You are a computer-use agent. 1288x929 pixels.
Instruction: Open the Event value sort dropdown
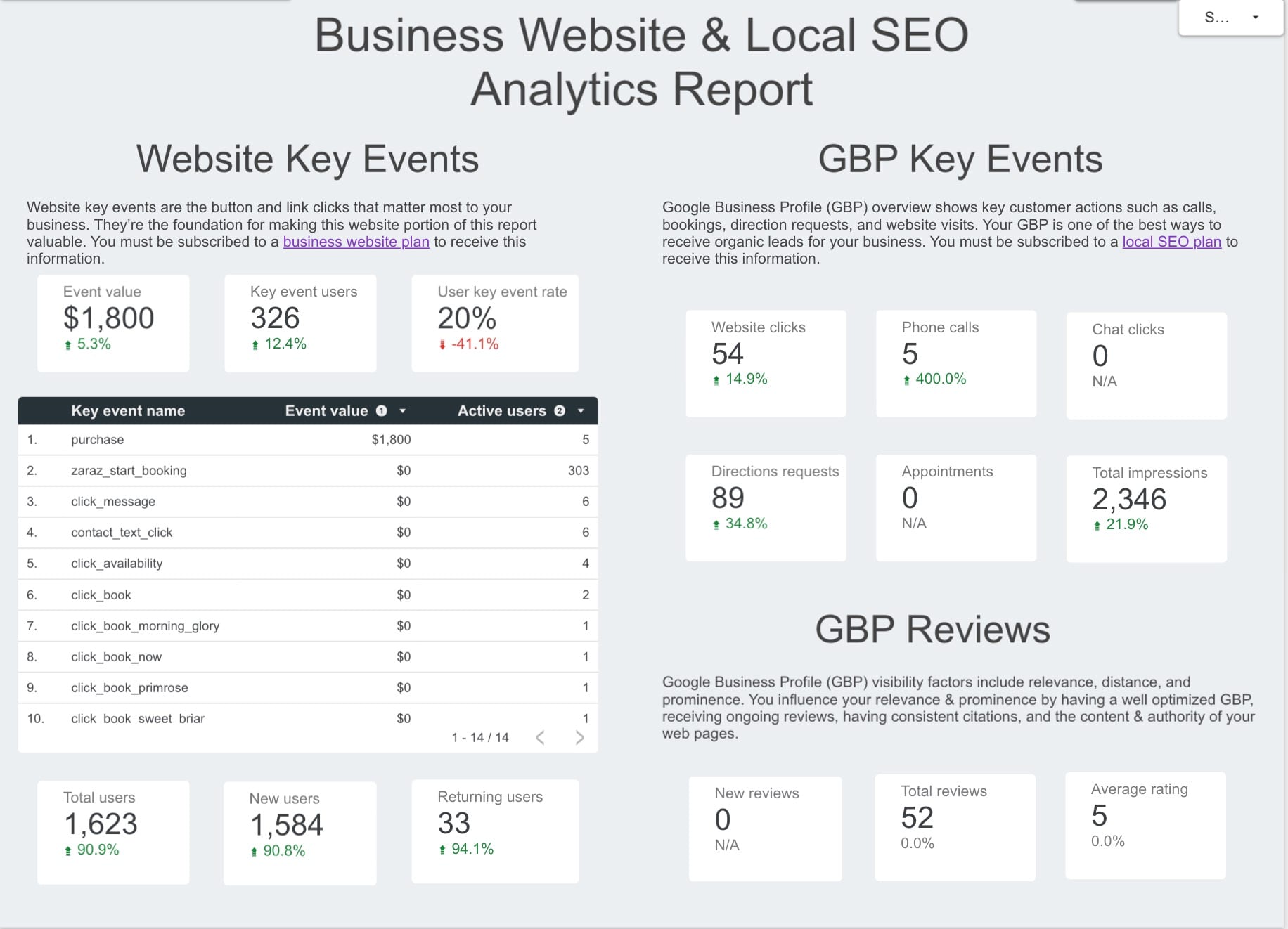click(x=402, y=412)
